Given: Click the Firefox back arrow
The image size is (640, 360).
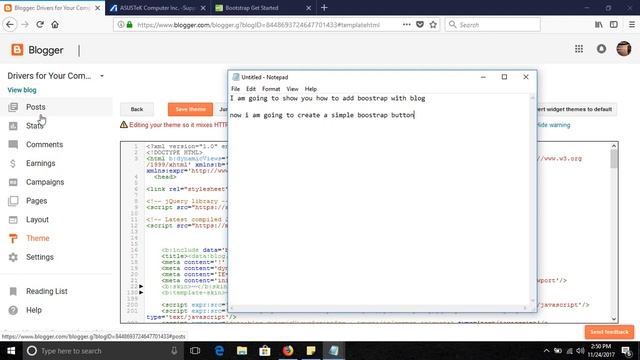Looking at the screenshot, I should coord(10,24).
